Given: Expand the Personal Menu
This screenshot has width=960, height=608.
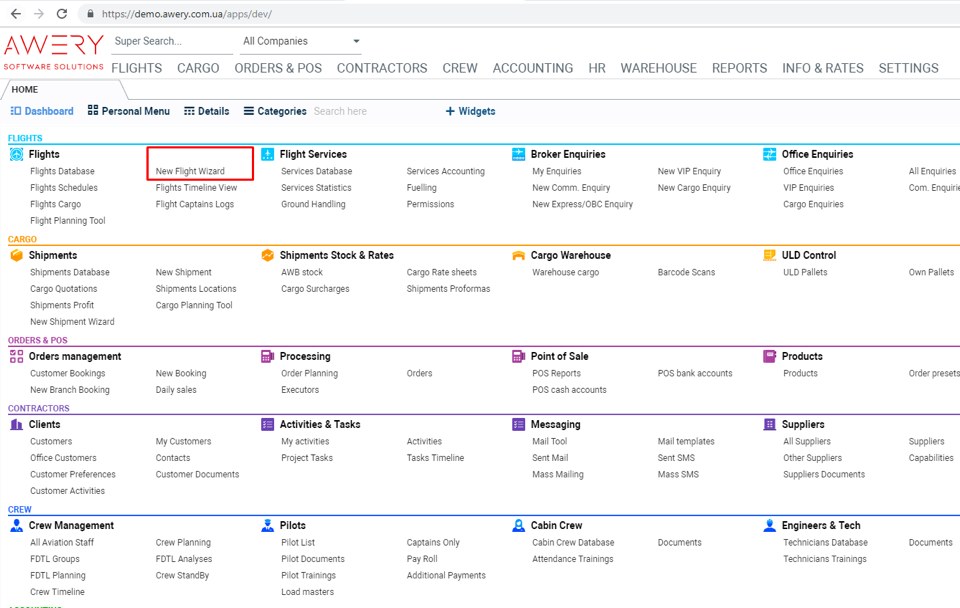Looking at the screenshot, I should [128, 111].
